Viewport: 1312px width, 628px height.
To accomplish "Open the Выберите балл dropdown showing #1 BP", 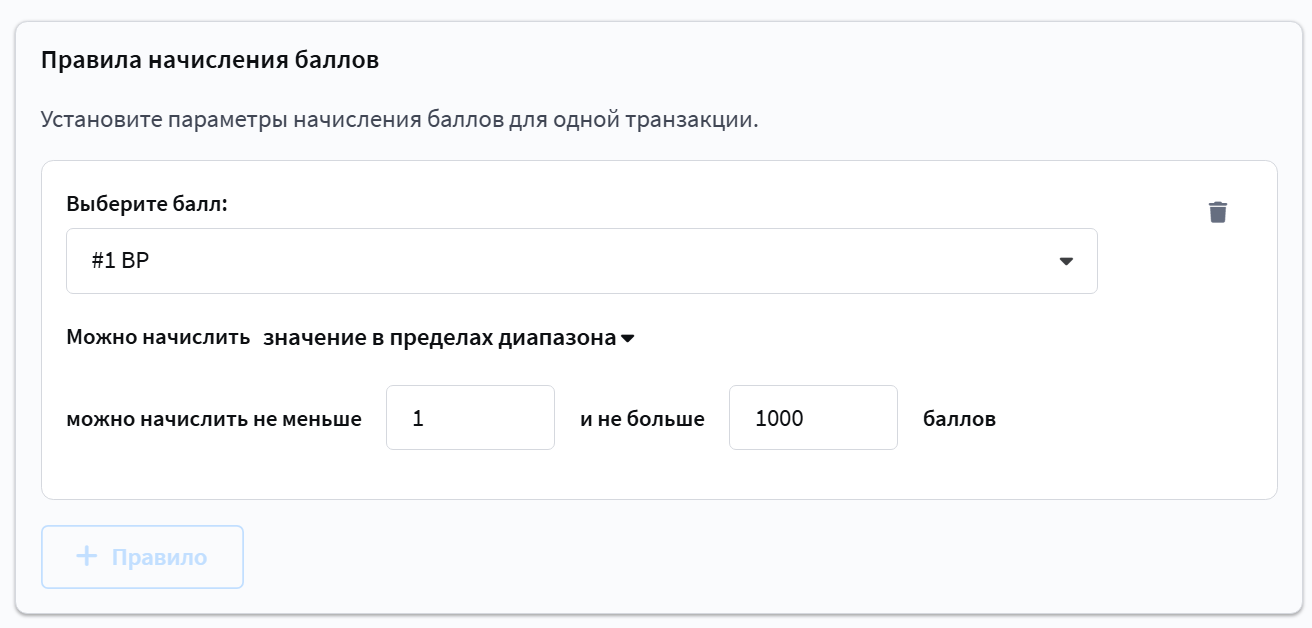I will (582, 261).
